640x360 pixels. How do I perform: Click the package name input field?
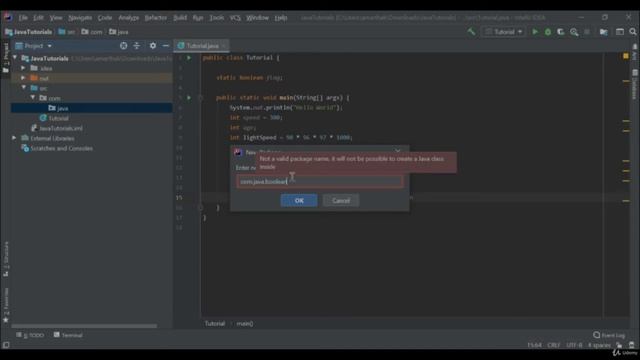[320, 181]
